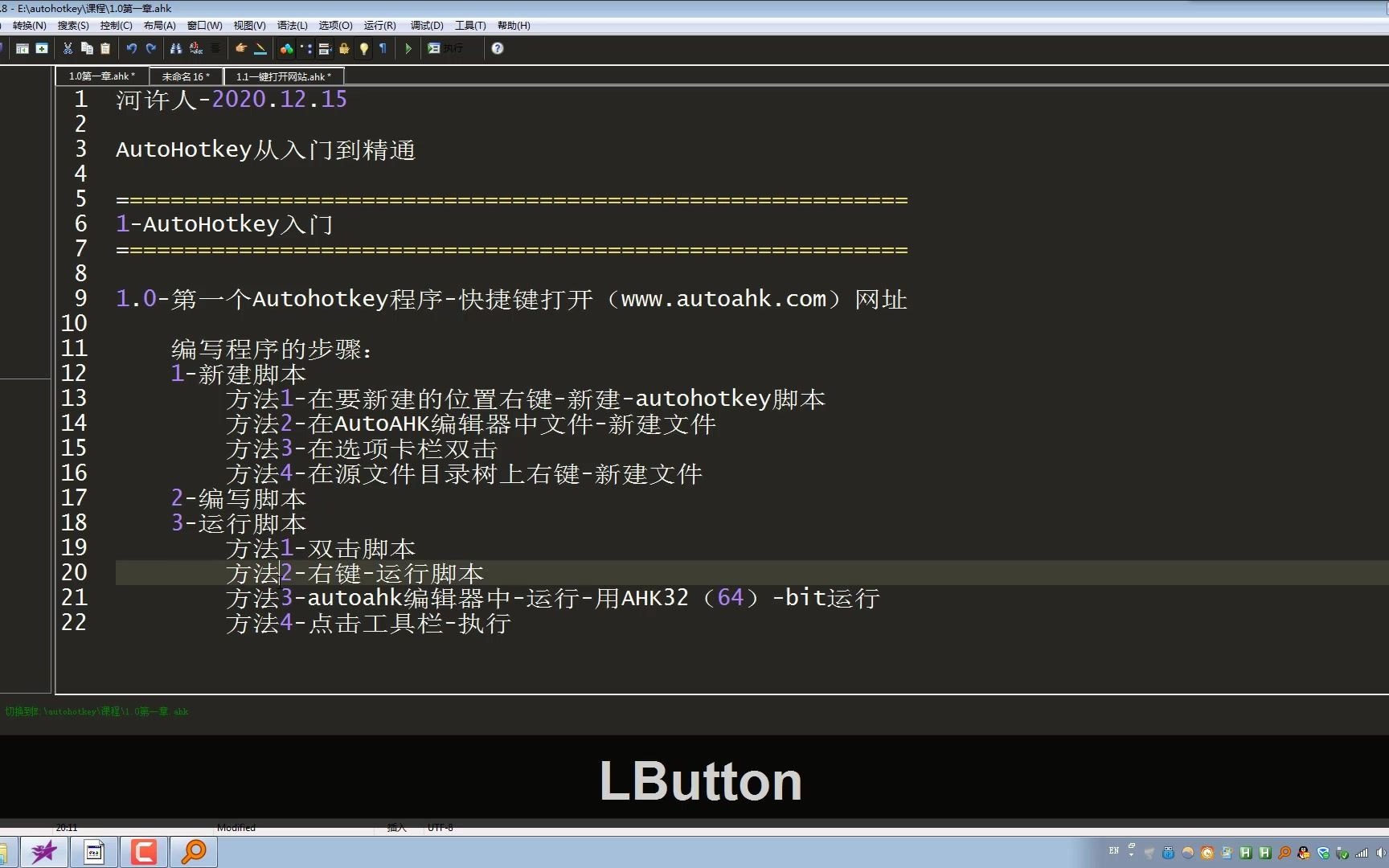Viewport: 1389px width, 868px height.
Task: Open the 控制(C) menu
Action: coord(117,26)
